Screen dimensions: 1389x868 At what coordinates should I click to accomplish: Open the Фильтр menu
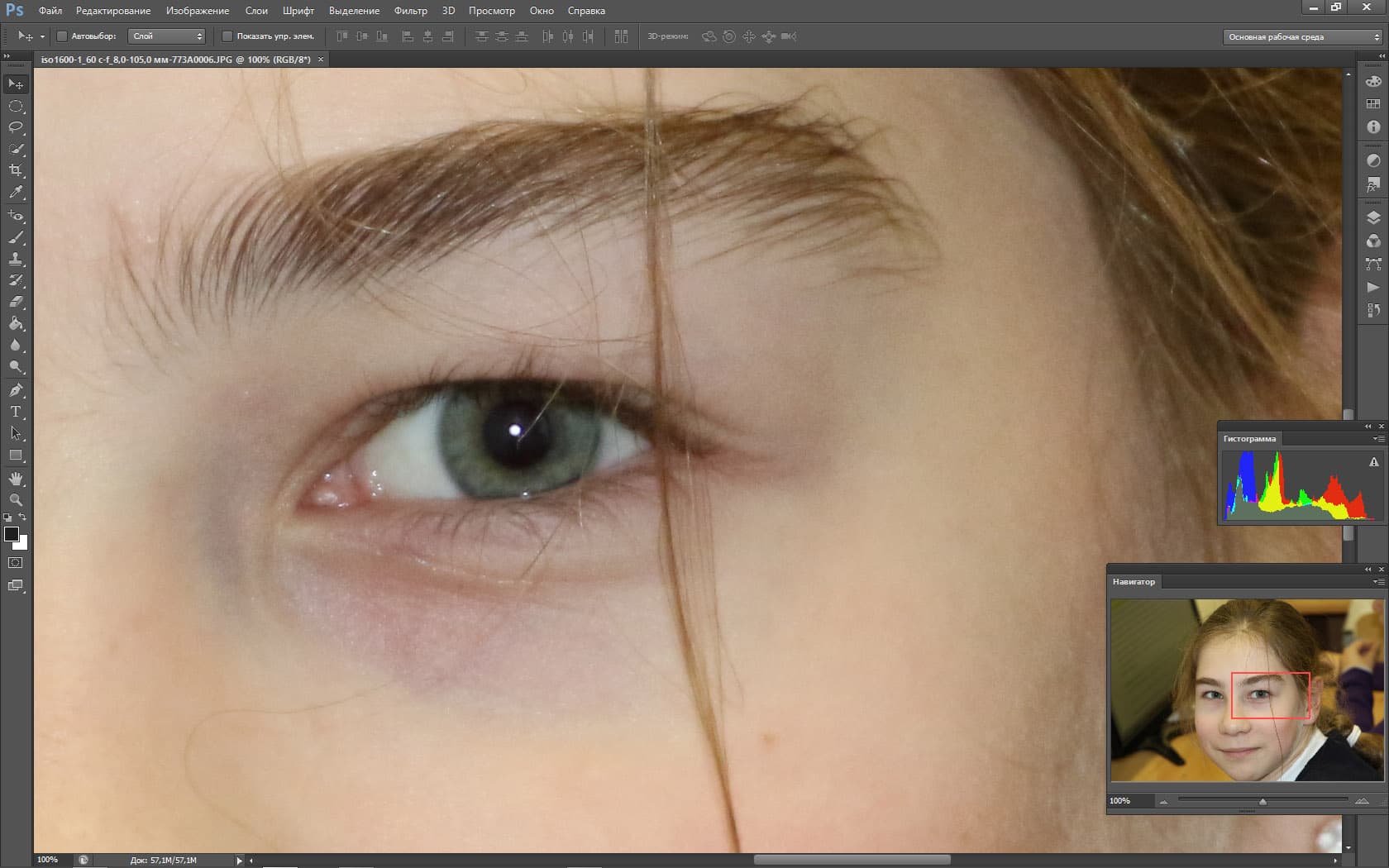(410, 11)
